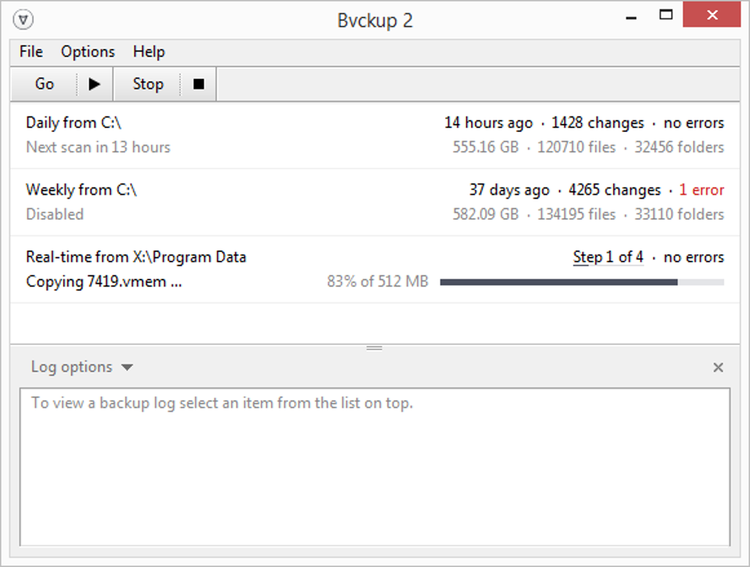This screenshot has width=750, height=567.
Task: Close the log panel with the X icon
Action: click(718, 368)
